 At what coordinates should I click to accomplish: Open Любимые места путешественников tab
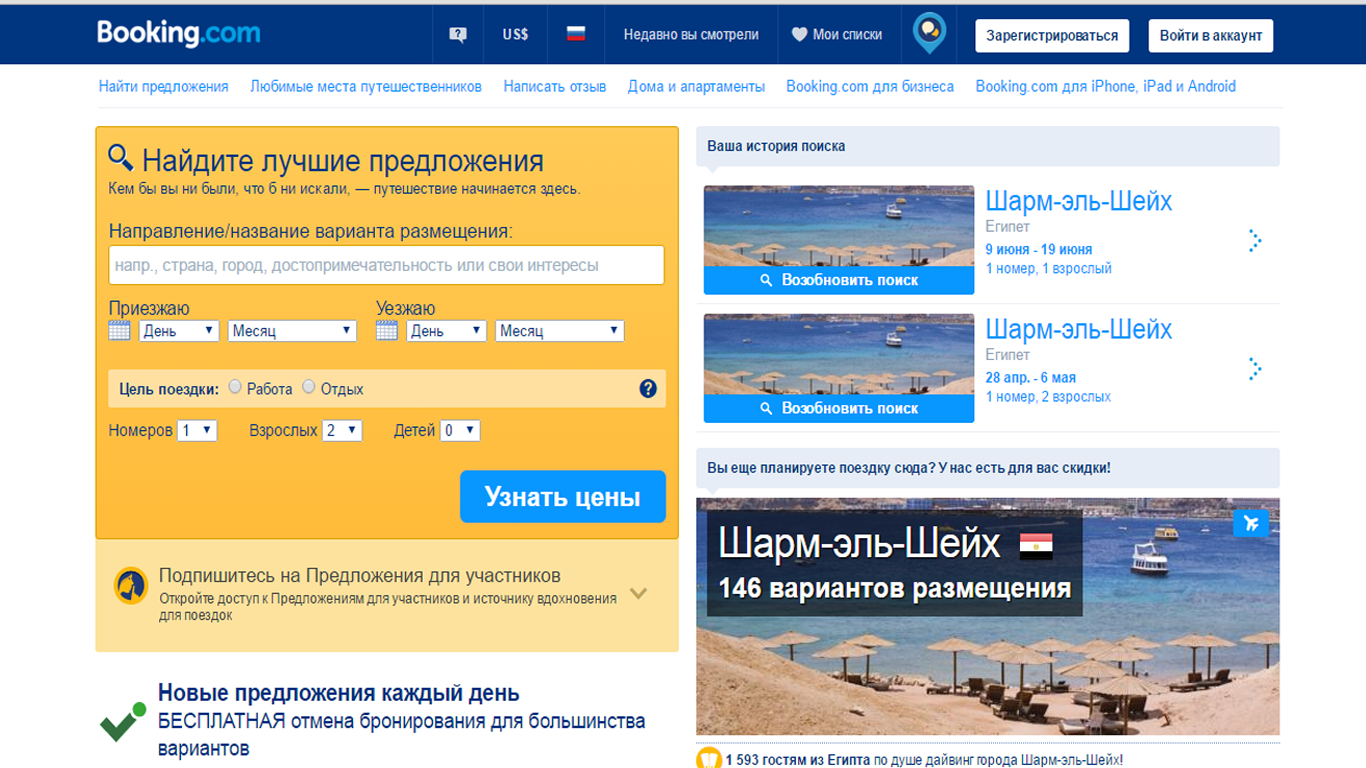click(x=366, y=87)
